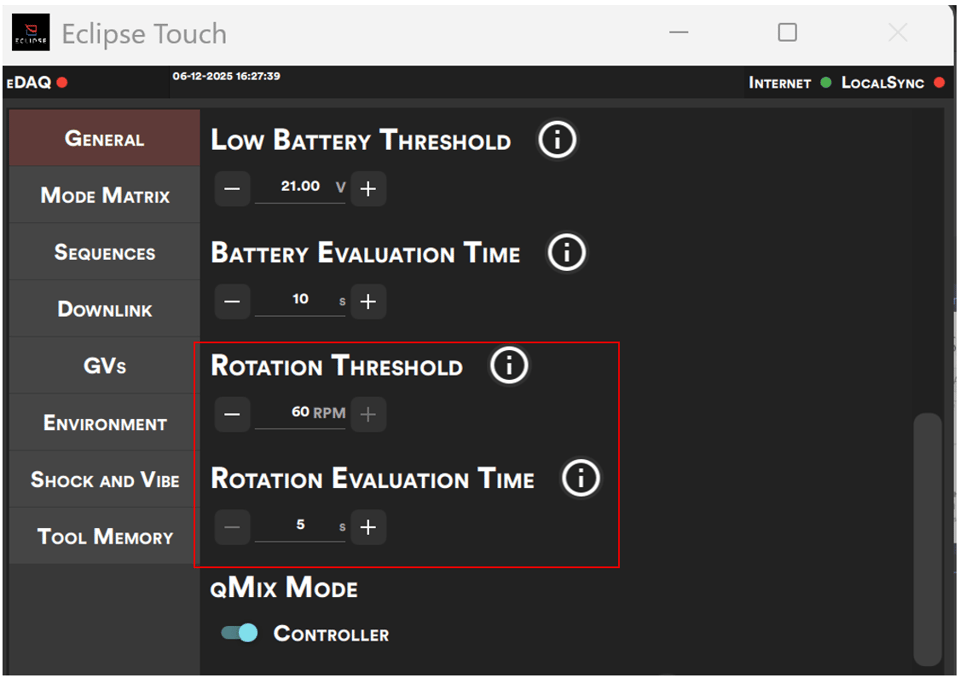The width and height of the screenshot is (960, 678).
Task: Increase Low Battery Threshold with plus
Action: [x=368, y=189]
